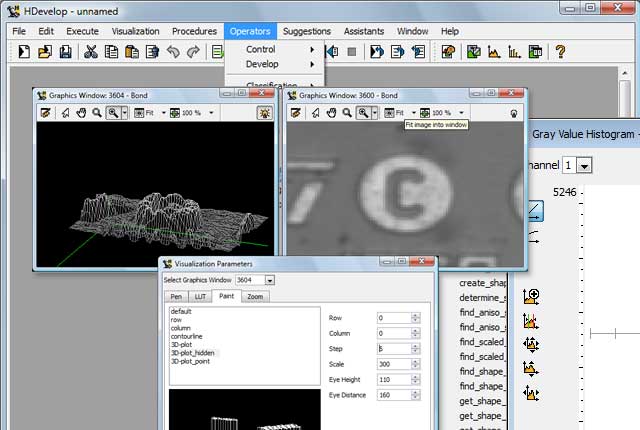Click the clear window icon in window 3604

46,113
